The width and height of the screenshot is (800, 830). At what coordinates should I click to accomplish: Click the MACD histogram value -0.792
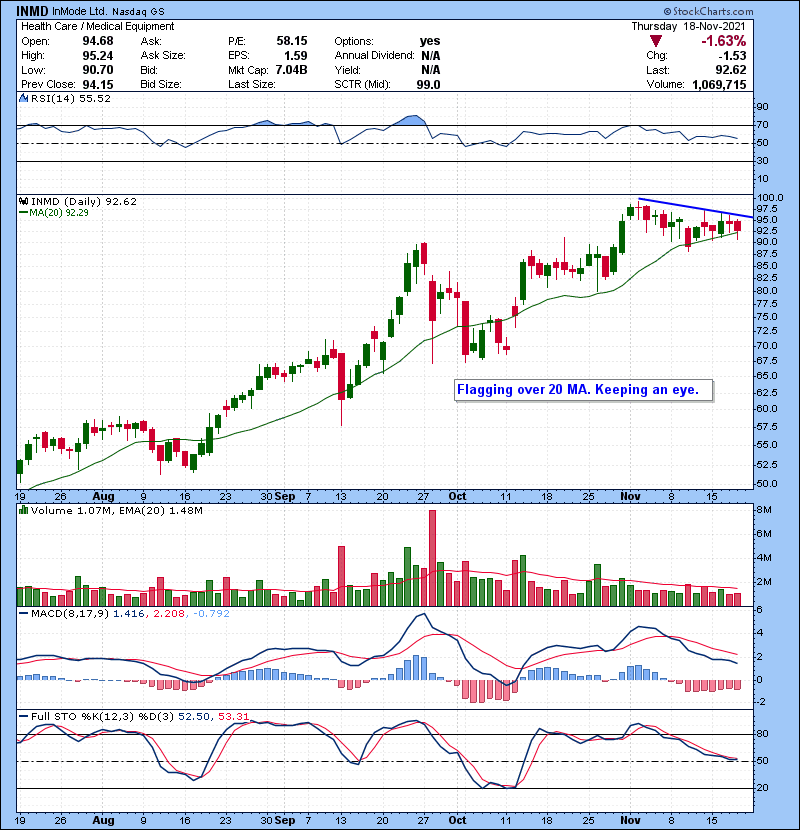coord(211,614)
